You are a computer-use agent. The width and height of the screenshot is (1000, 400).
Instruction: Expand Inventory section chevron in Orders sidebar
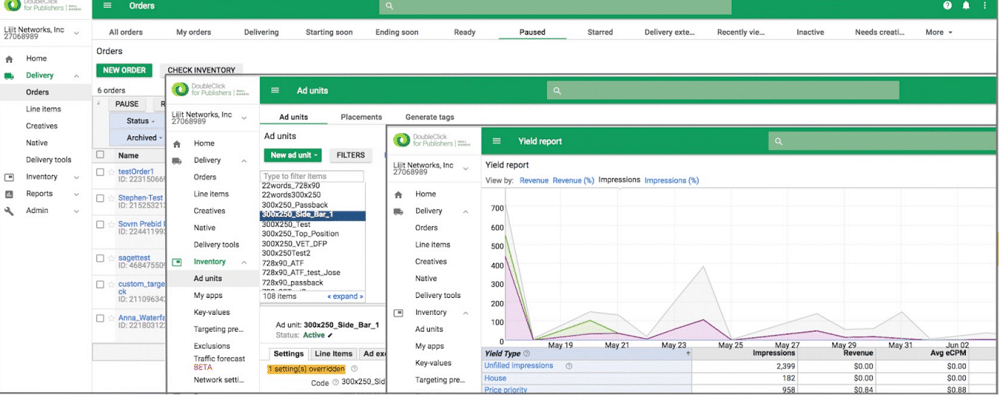pyautogui.click(x=77, y=177)
